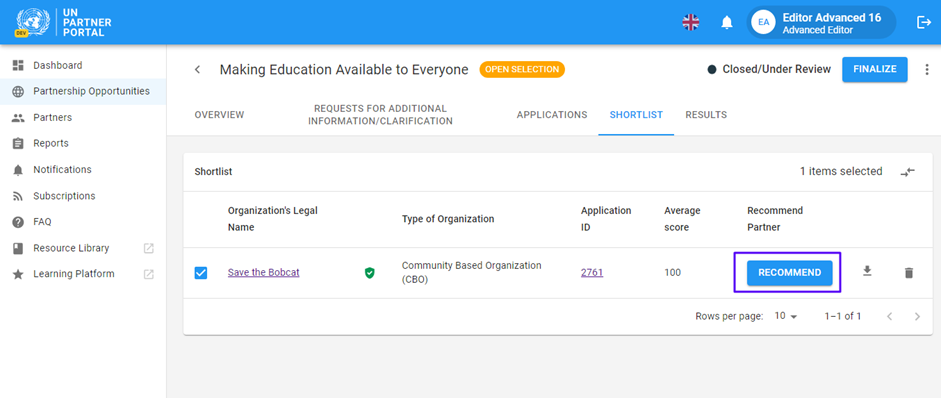This screenshot has height=398, width=941.
Task: Click the average score value 100
Action: tap(672, 273)
